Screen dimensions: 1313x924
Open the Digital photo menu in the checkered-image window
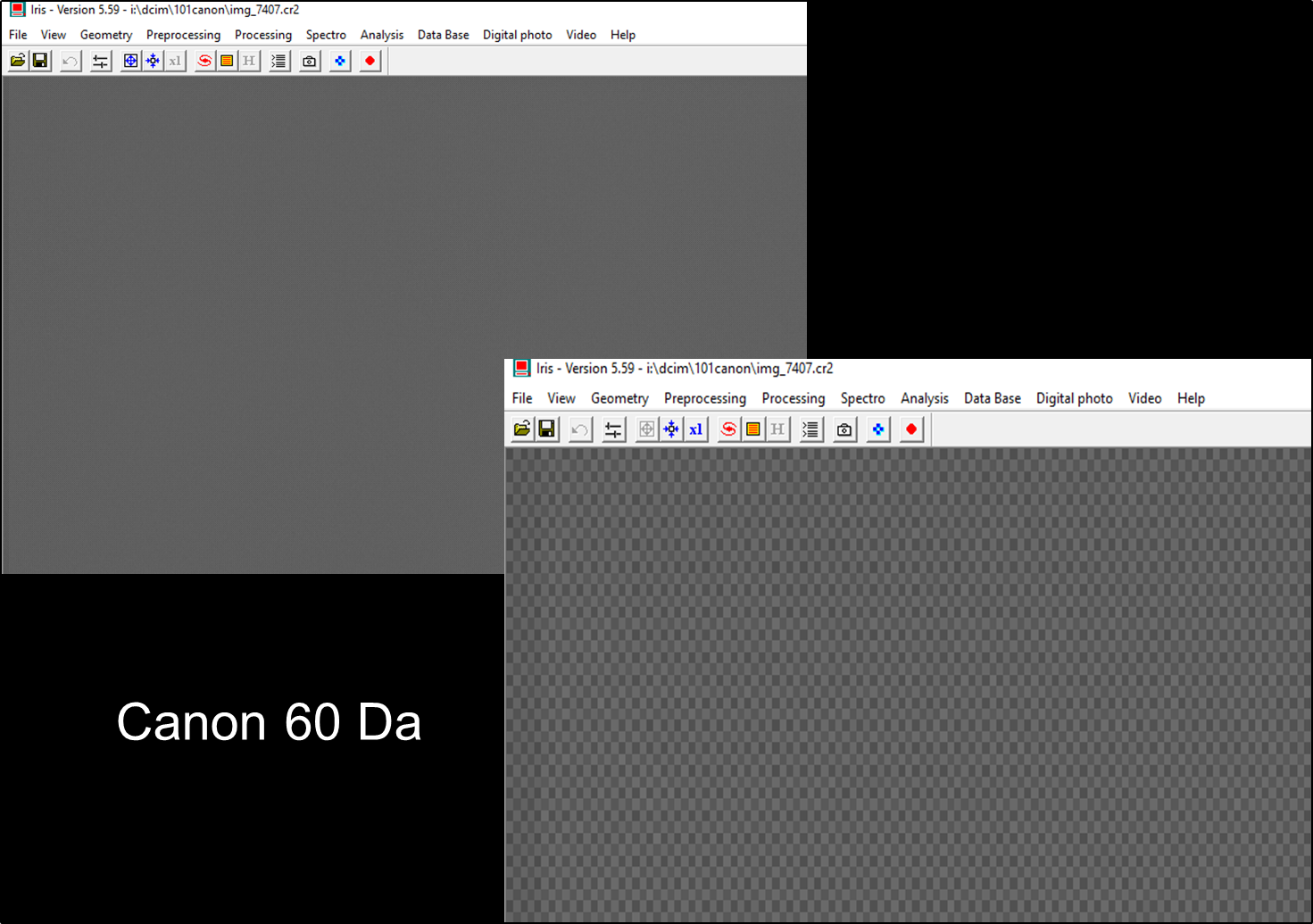(1074, 398)
